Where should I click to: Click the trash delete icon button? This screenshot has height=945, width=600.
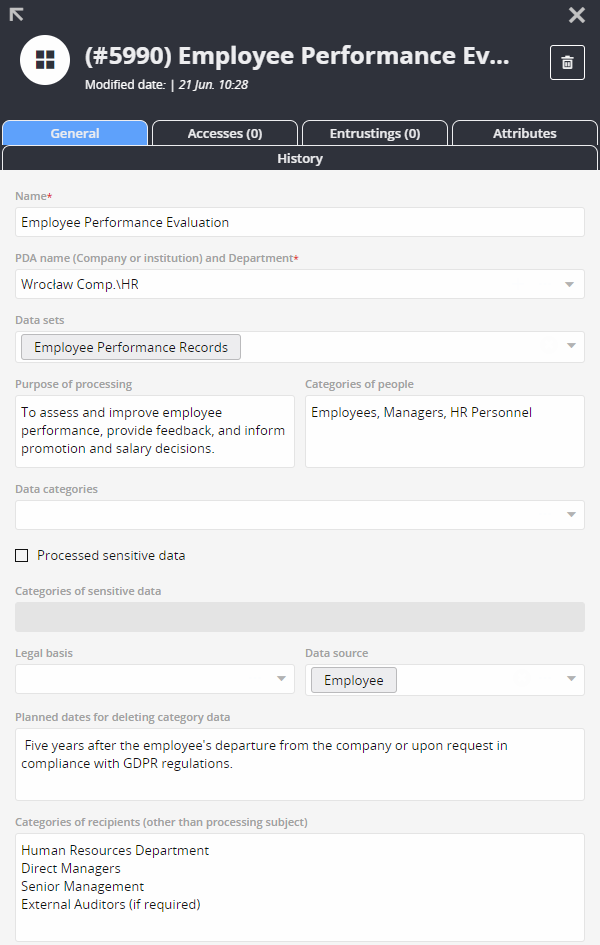[567, 62]
